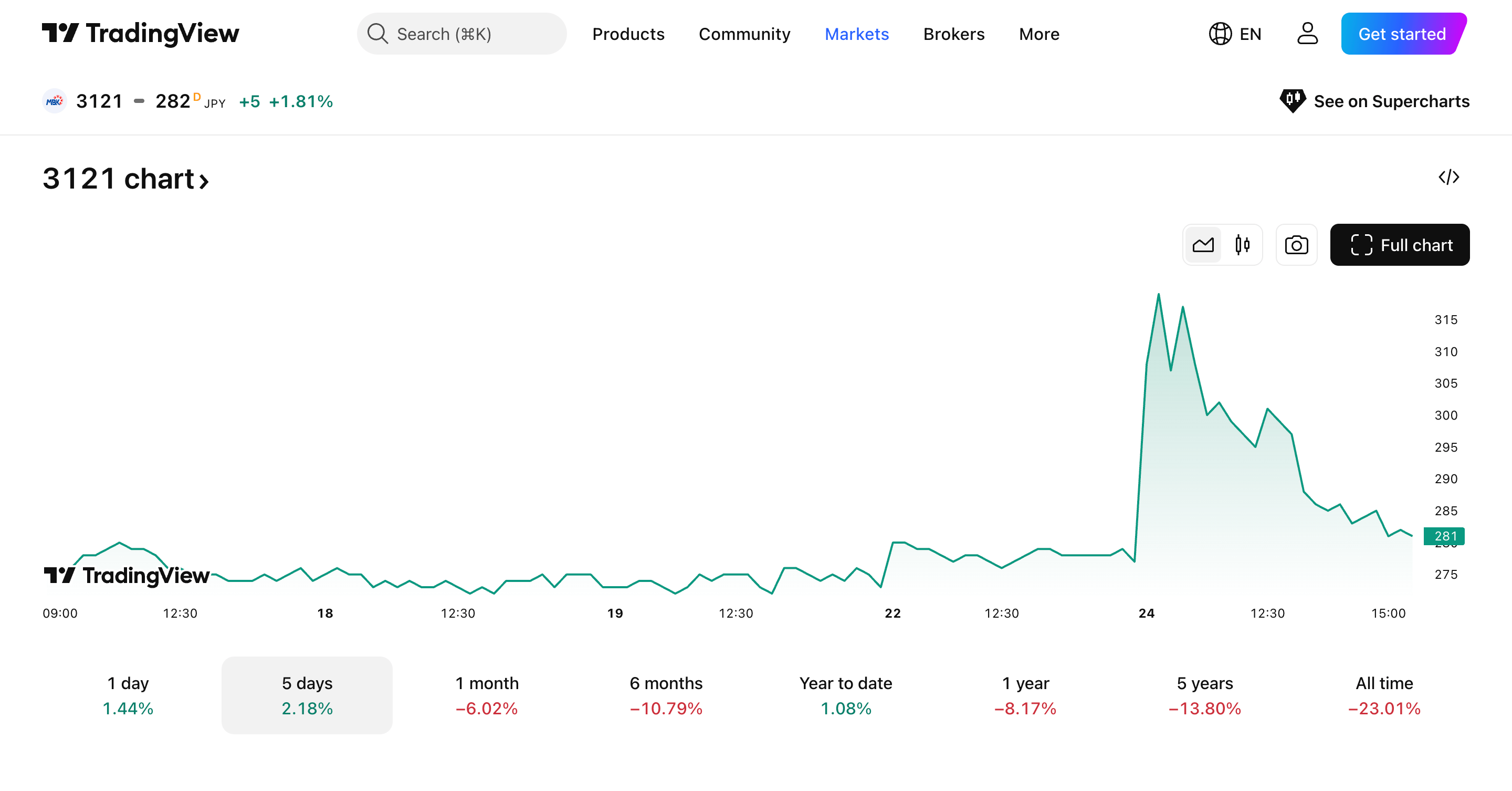Click the 281 price label on axis

1444,536
